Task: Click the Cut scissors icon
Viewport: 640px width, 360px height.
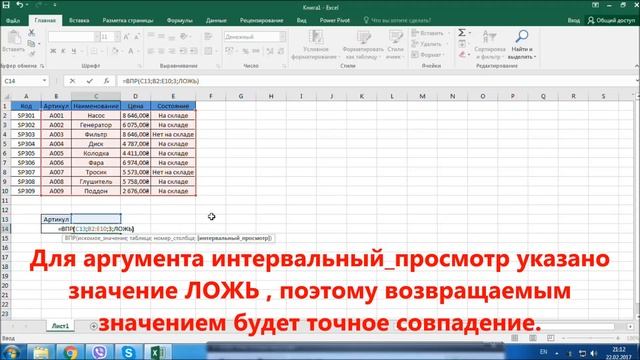Action: (x=31, y=33)
